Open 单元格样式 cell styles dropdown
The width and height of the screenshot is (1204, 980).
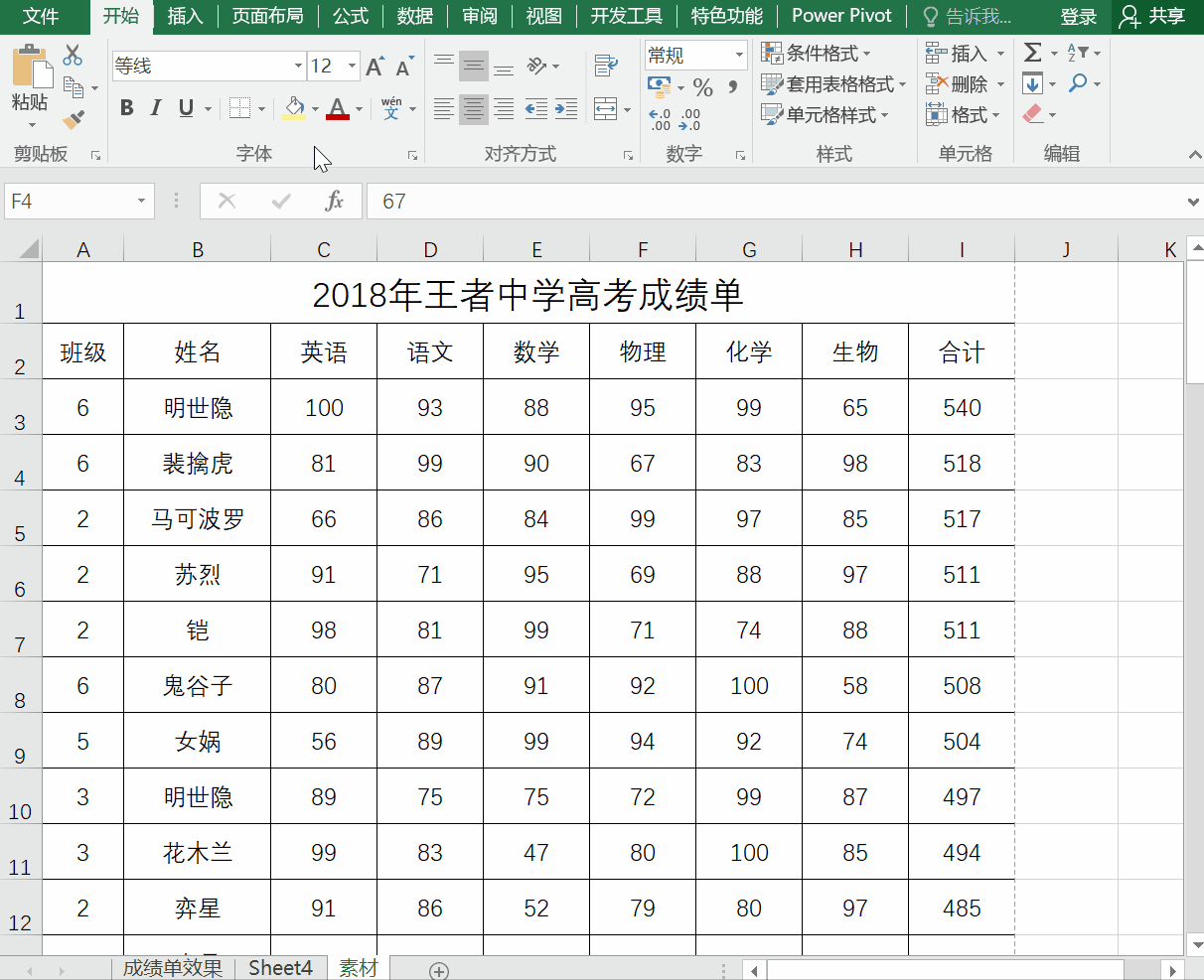(x=825, y=115)
